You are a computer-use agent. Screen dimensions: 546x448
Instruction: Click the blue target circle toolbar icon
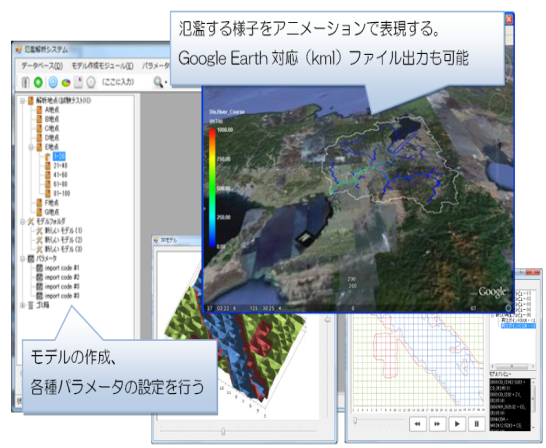click(53, 82)
